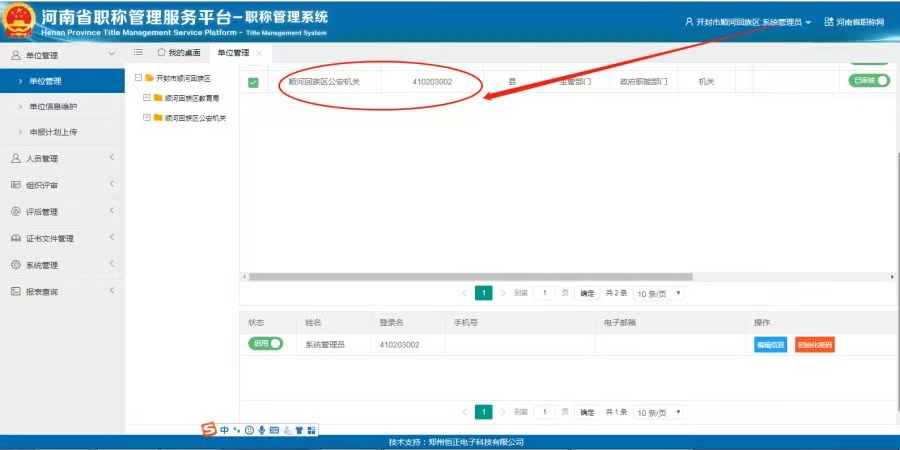Click the Sogou microphone voice input icon
The width and height of the screenshot is (900, 450).
point(262,430)
